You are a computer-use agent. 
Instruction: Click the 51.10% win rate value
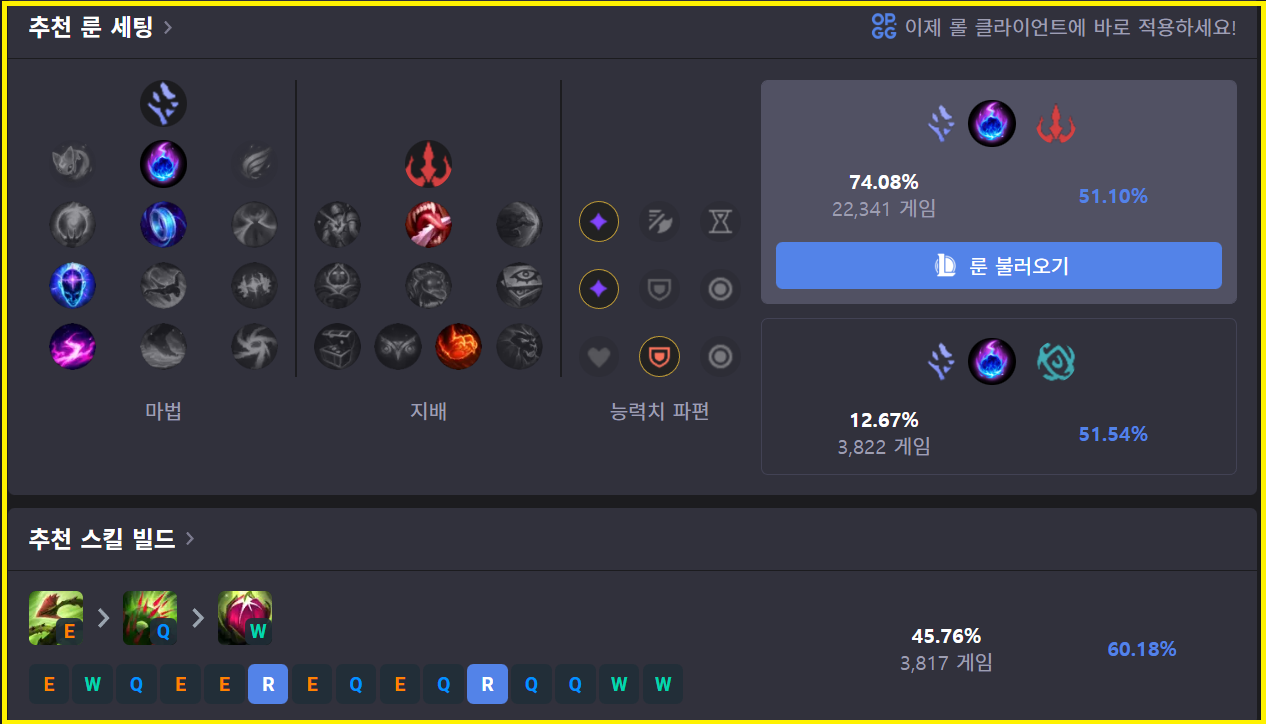(x=1113, y=196)
